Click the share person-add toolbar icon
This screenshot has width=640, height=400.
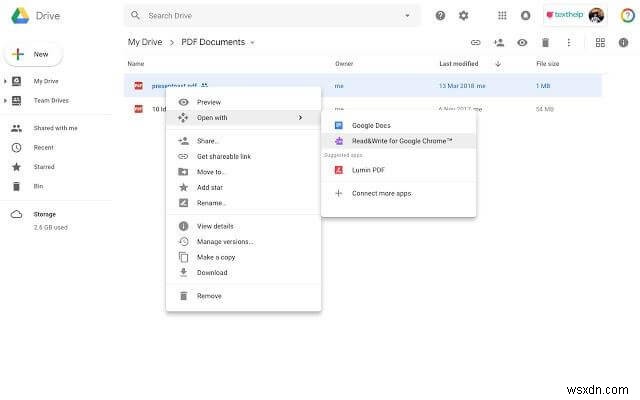tap(499, 42)
